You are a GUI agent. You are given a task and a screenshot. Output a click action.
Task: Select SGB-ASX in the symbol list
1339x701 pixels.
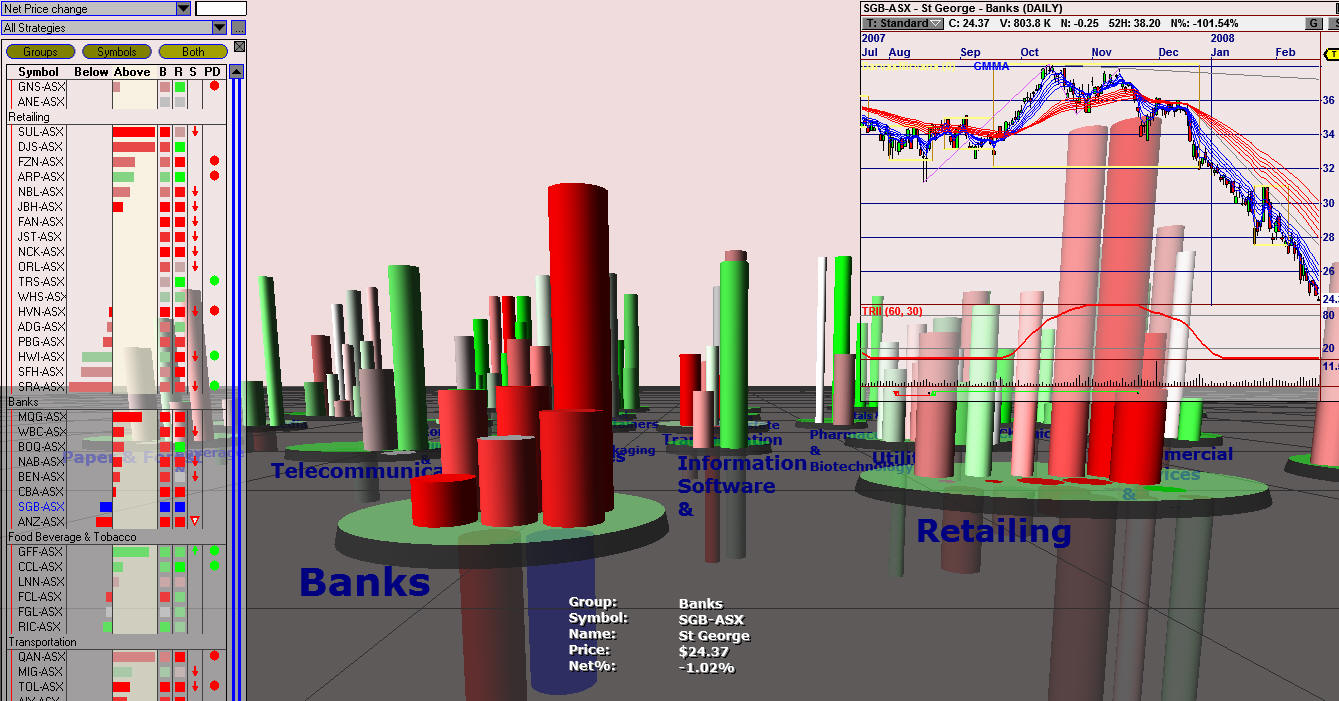point(41,507)
